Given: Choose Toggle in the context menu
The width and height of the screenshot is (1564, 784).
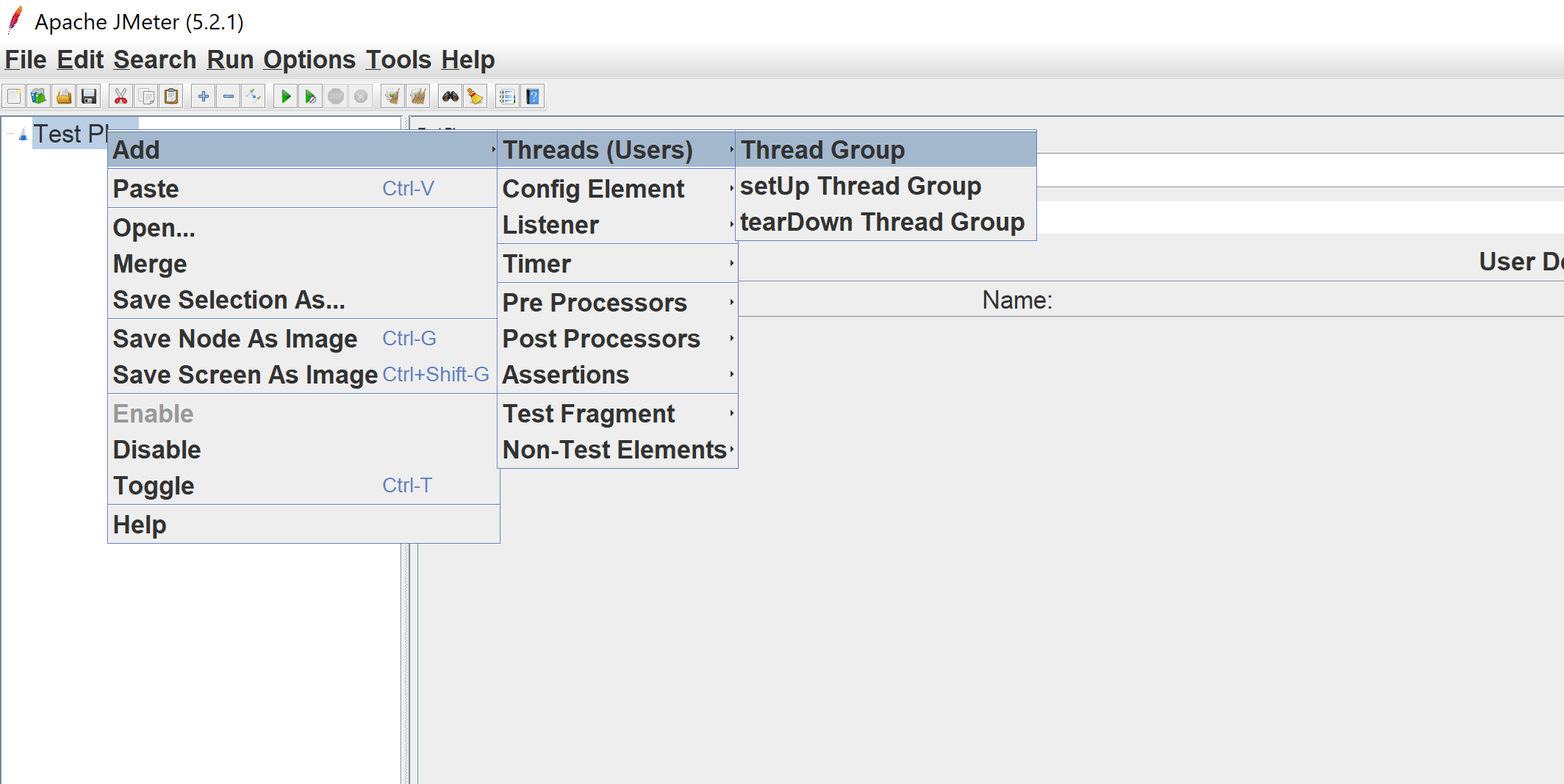Looking at the screenshot, I should coord(303,486).
